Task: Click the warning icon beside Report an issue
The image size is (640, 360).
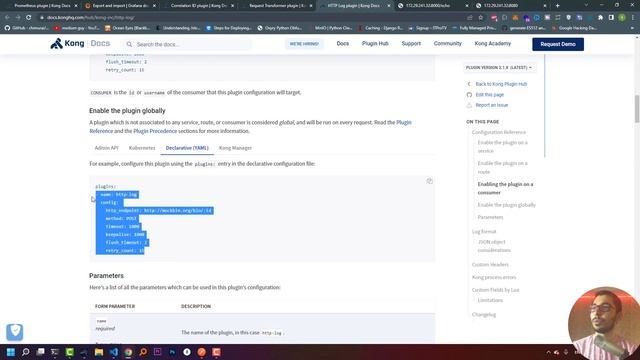Action: click(x=469, y=105)
